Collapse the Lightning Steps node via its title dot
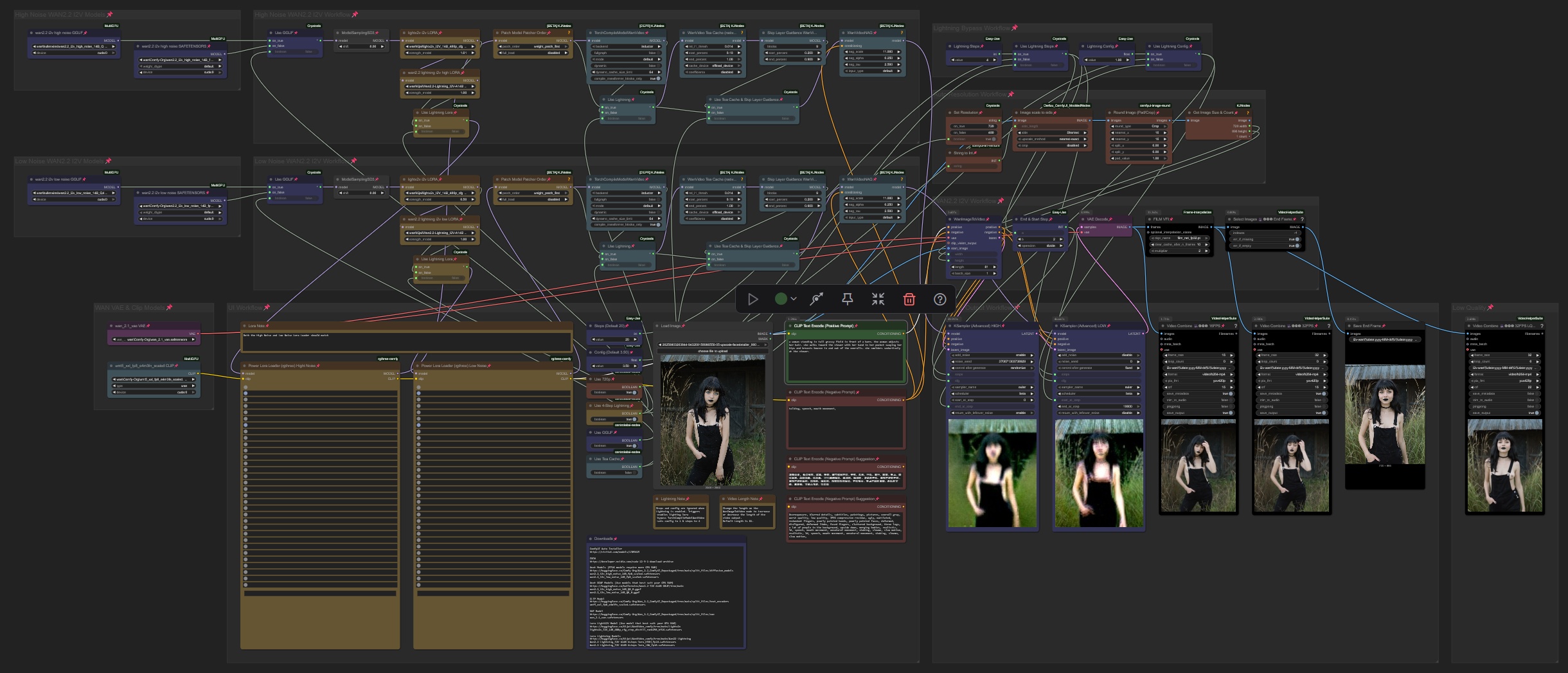The height and width of the screenshot is (673, 1568). [x=950, y=46]
